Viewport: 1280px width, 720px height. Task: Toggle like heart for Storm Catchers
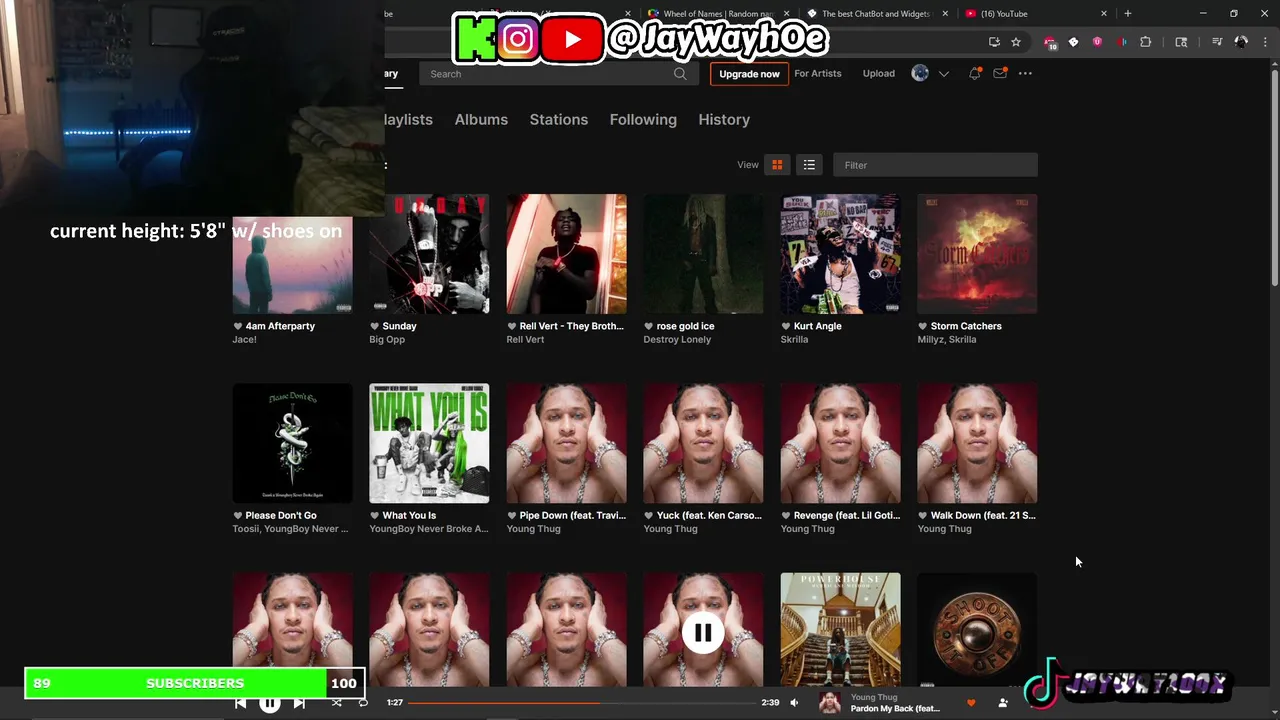coord(923,326)
